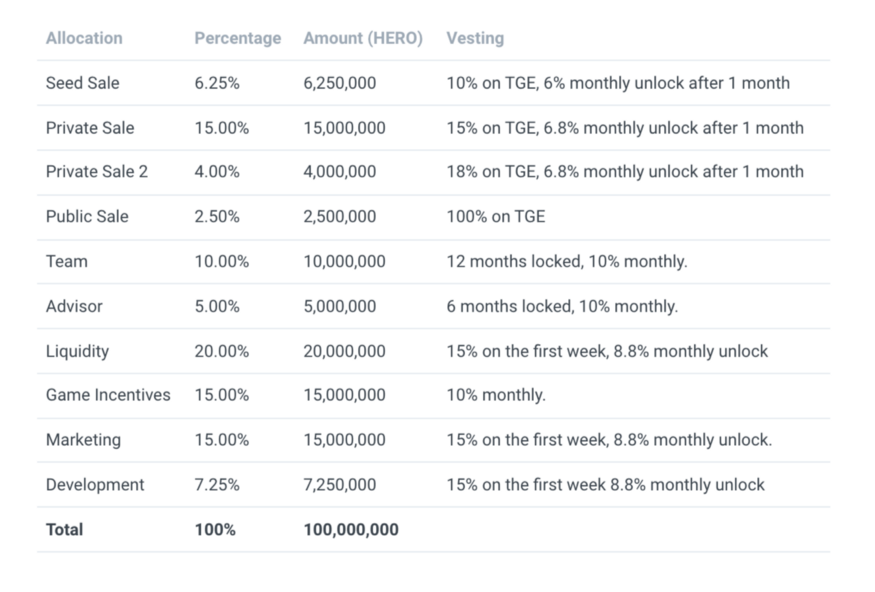Click the 100,000,000 total amount

(x=350, y=530)
